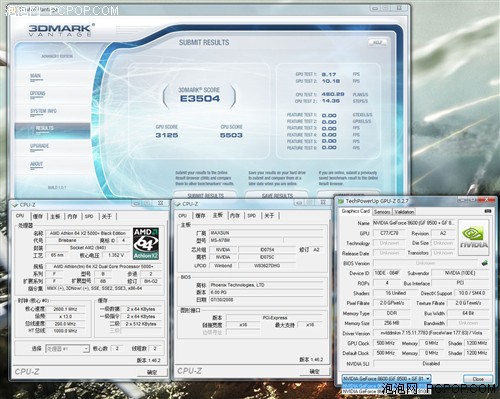
Task: Click Close button in GPU-Z
Action: pyautogui.click(x=478, y=379)
